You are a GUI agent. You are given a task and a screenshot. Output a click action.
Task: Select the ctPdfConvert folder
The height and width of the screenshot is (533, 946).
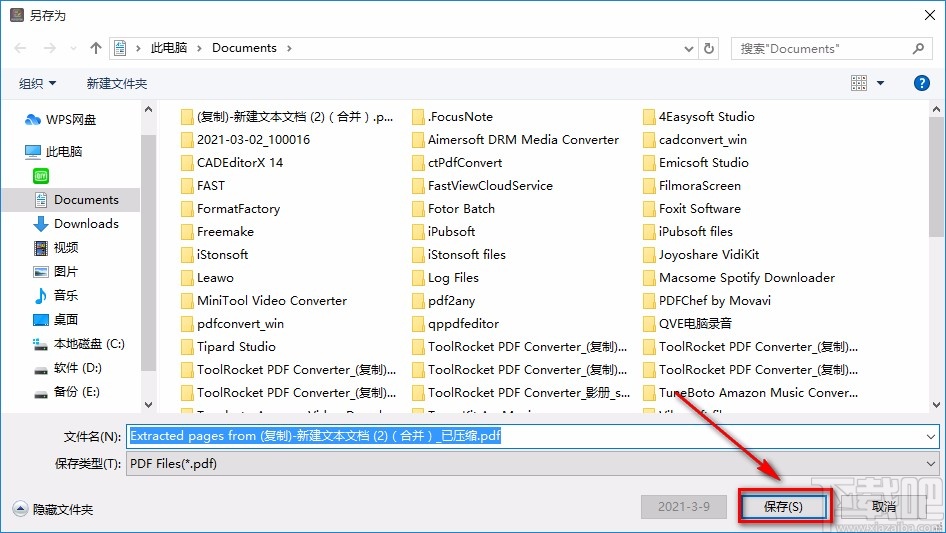(457, 163)
